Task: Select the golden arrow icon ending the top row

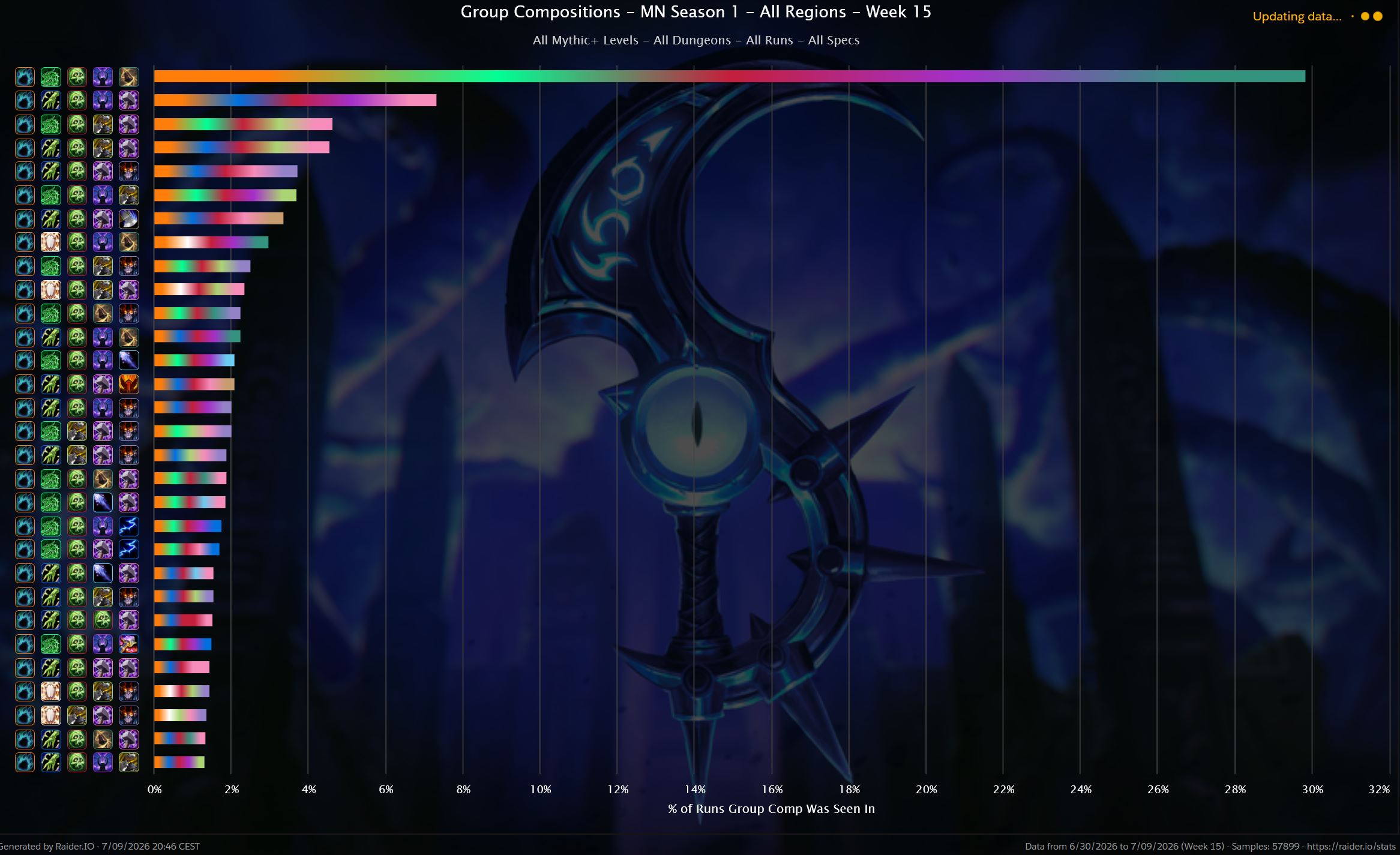Action: point(128,77)
